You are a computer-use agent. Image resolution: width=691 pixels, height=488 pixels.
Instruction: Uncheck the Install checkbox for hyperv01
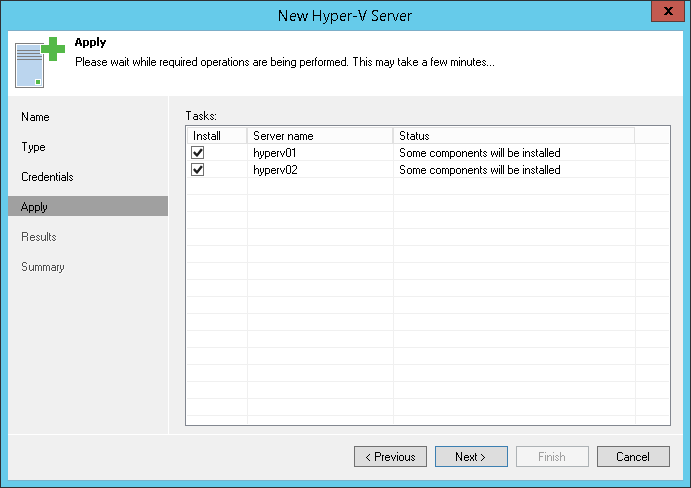(x=198, y=153)
